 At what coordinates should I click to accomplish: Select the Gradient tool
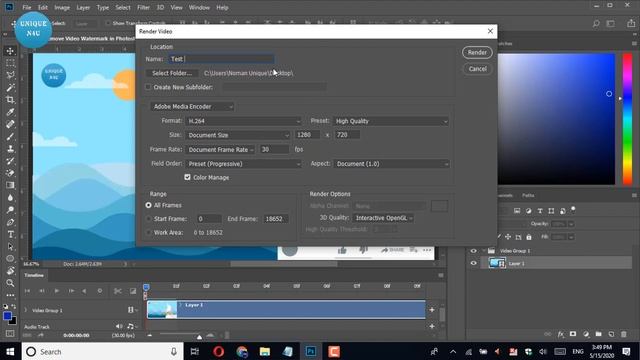point(10,185)
